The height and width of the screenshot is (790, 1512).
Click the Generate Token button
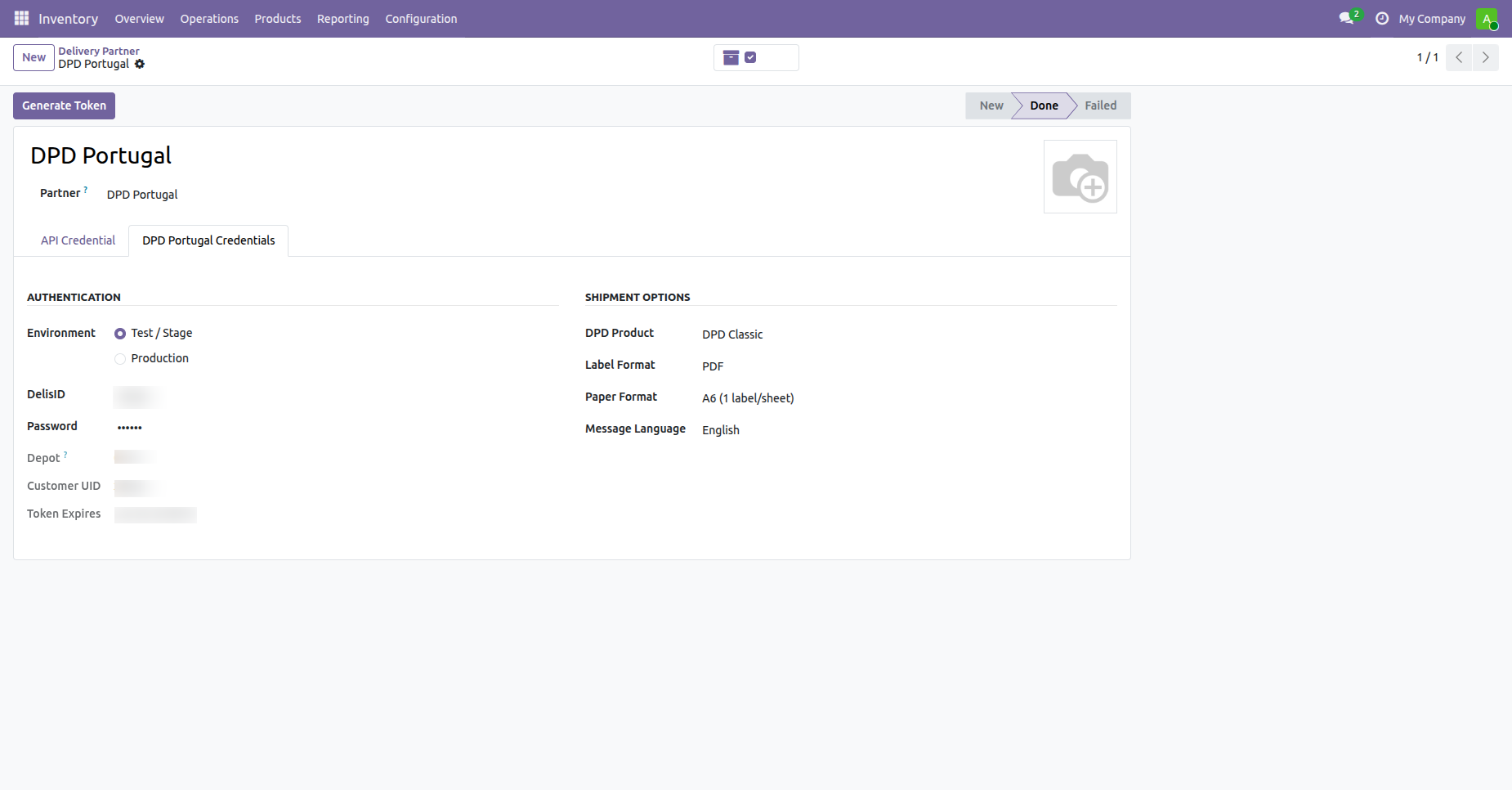point(64,105)
